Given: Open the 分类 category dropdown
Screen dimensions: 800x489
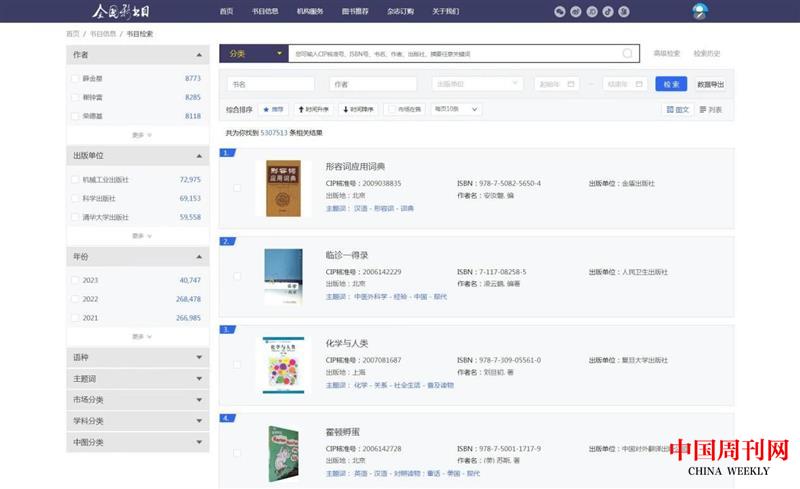Looking at the screenshot, I should (x=253, y=53).
